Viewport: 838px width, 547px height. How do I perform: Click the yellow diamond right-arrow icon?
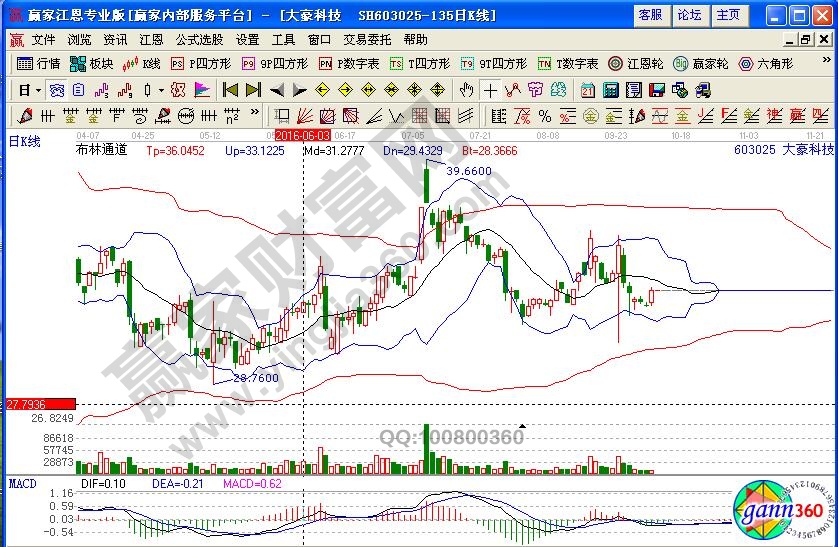346,90
